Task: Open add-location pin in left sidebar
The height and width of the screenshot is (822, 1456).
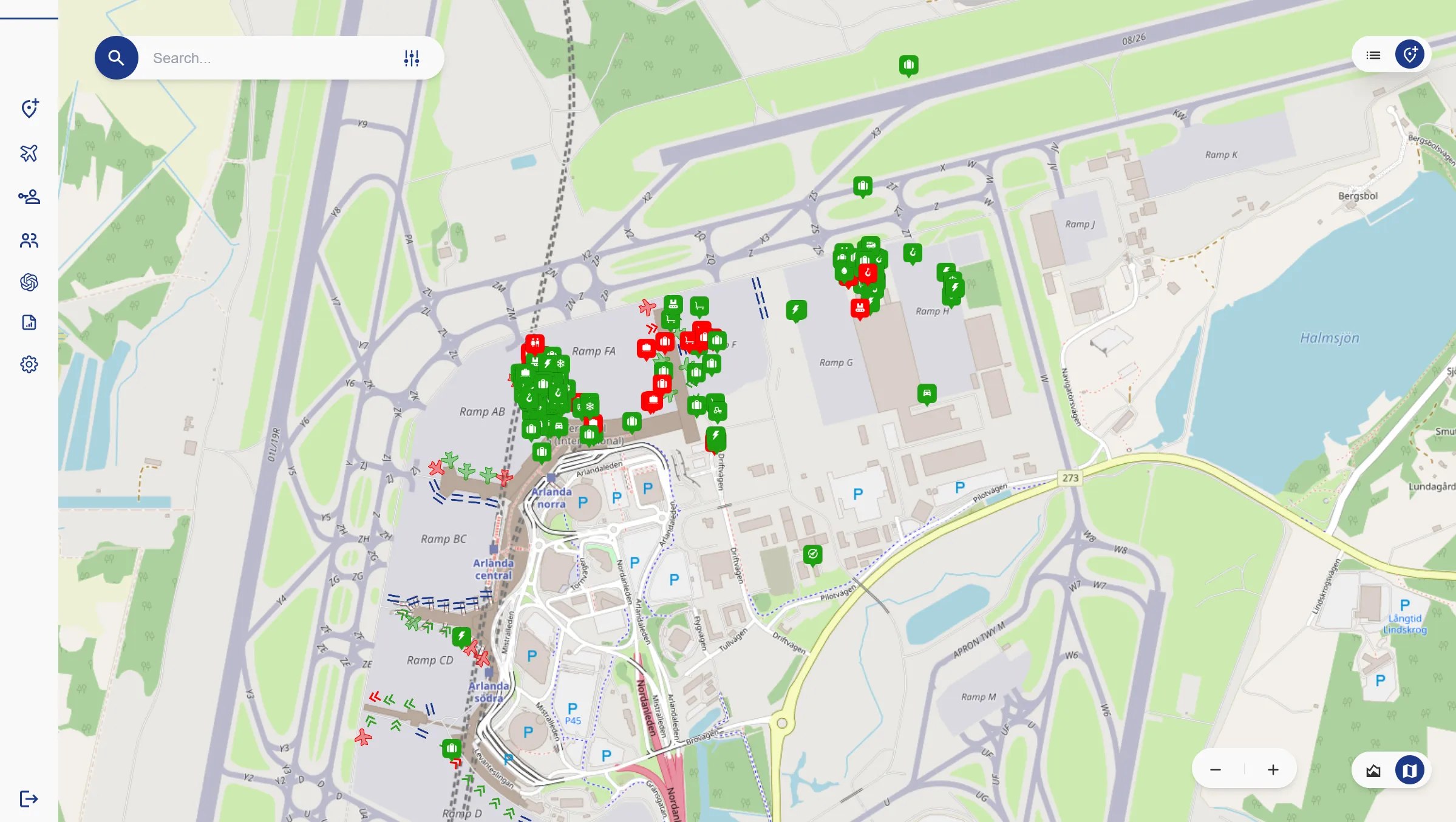Action: (29, 109)
